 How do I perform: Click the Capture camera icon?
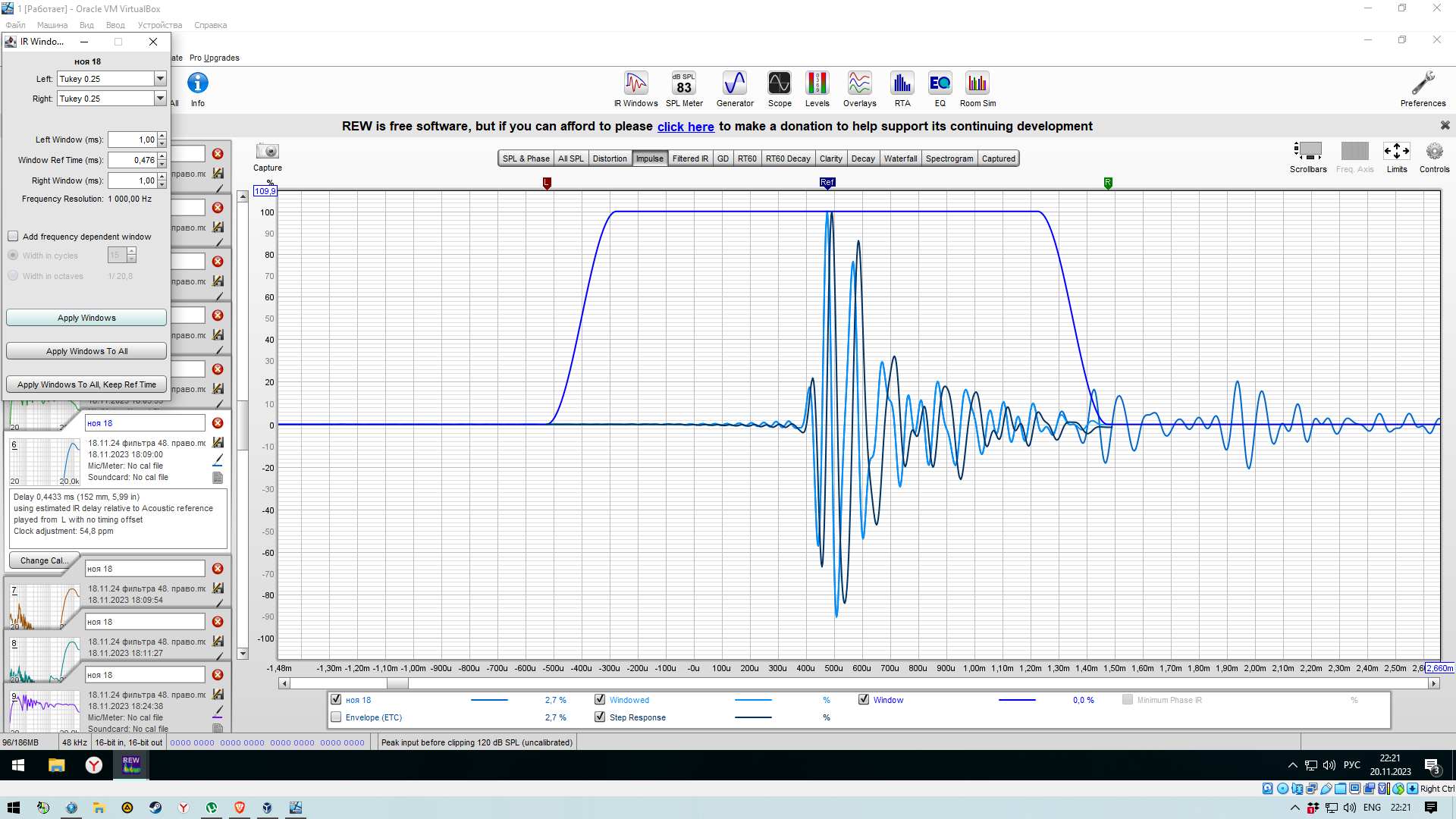tap(267, 152)
